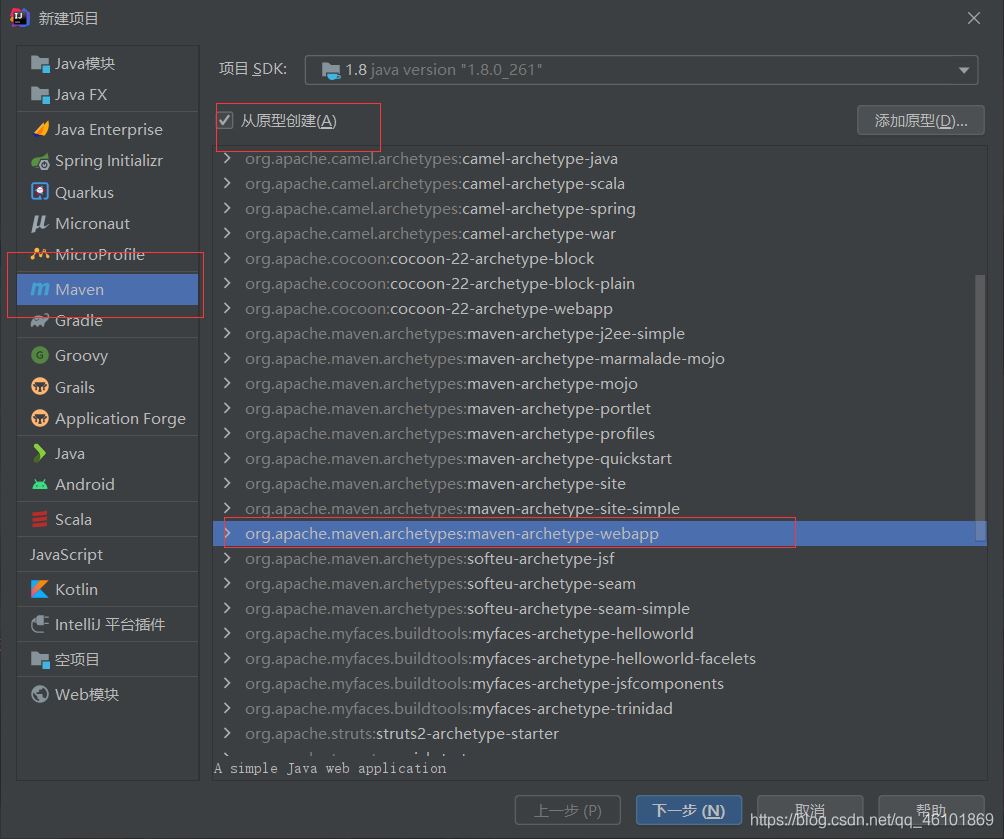Screen dimensions: 1004x839
Task: Click the Web模块 globe icon
Action: click(x=40, y=694)
